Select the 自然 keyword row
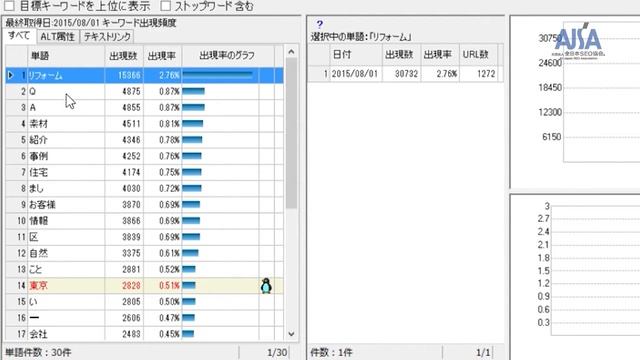 click(x=144, y=253)
